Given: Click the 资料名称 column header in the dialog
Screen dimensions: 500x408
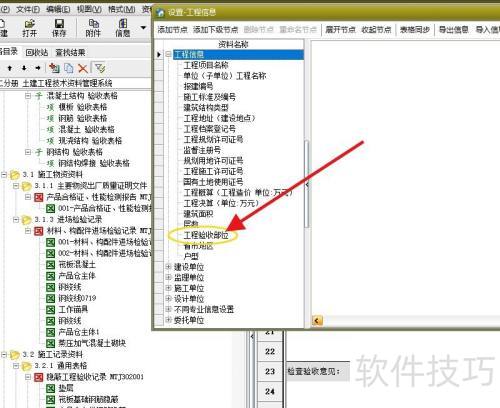Looking at the screenshot, I should click(x=233, y=44).
